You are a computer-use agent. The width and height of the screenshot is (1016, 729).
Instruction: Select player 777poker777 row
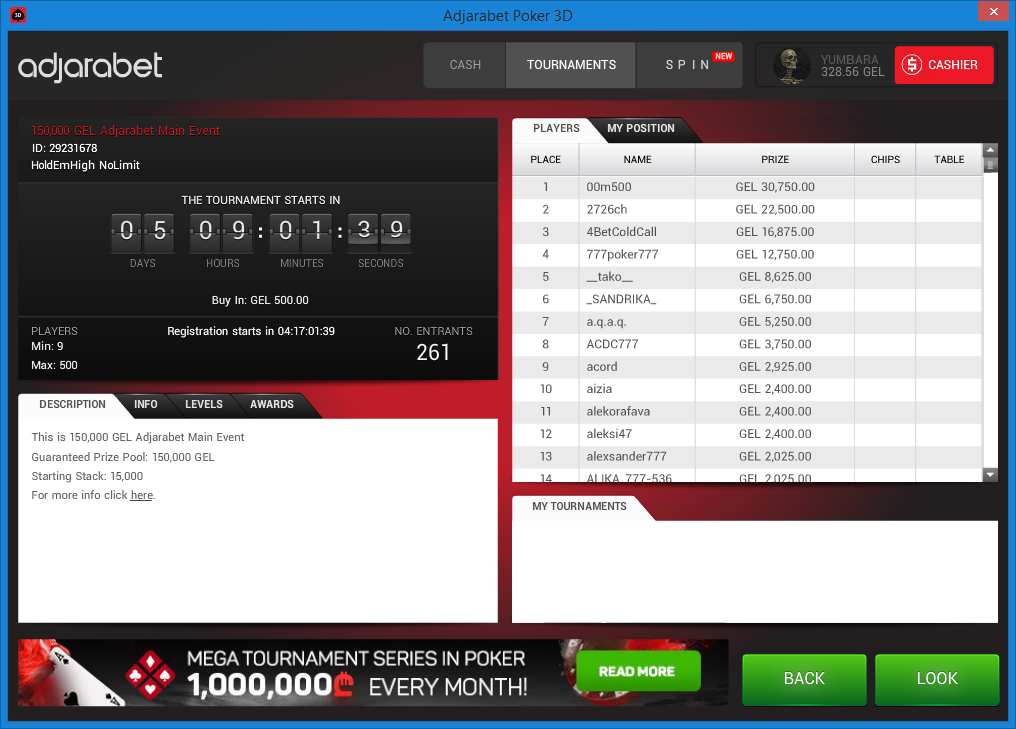tap(747, 254)
